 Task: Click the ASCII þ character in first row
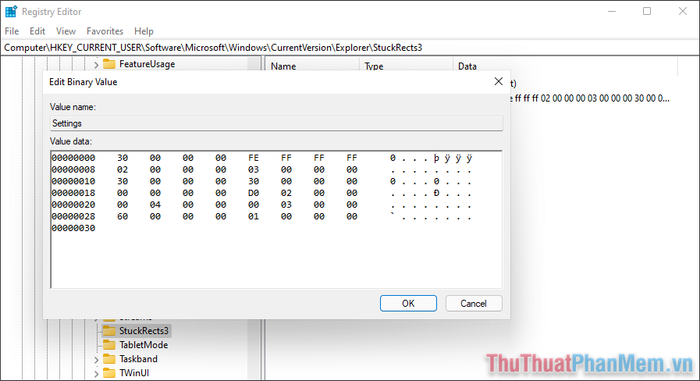point(436,158)
